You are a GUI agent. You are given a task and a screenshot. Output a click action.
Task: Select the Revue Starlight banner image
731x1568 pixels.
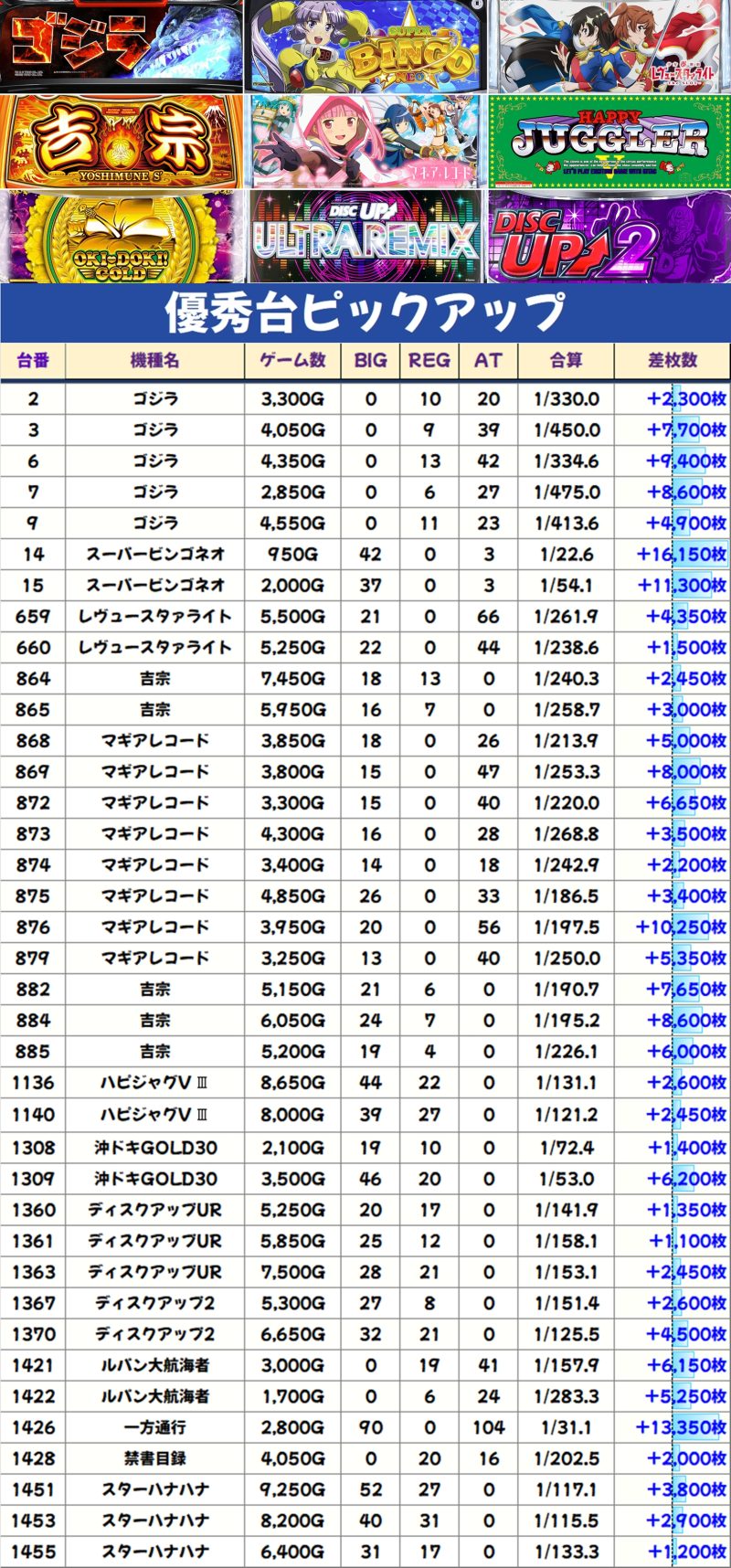pyautogui.click(x=609, y=46)
